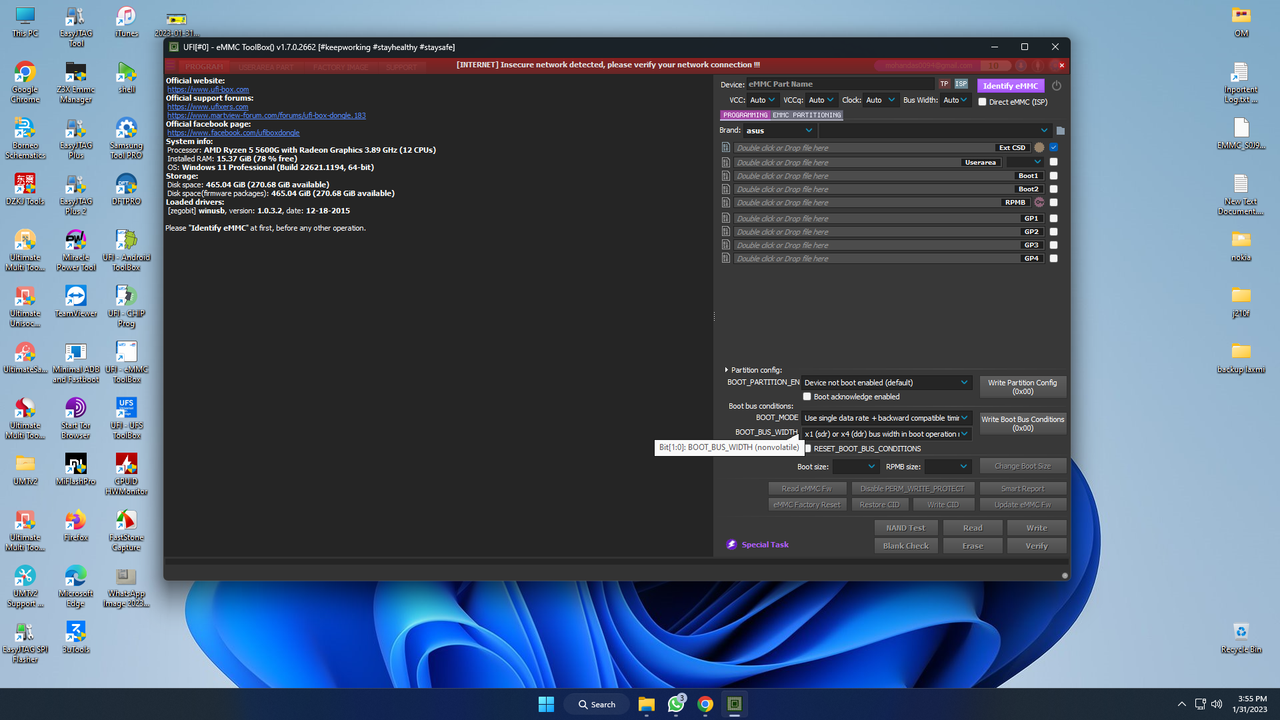Open the Miracle Power Tool desktop icon
The width and height of the screenshot is (1280, 720).
76,250
